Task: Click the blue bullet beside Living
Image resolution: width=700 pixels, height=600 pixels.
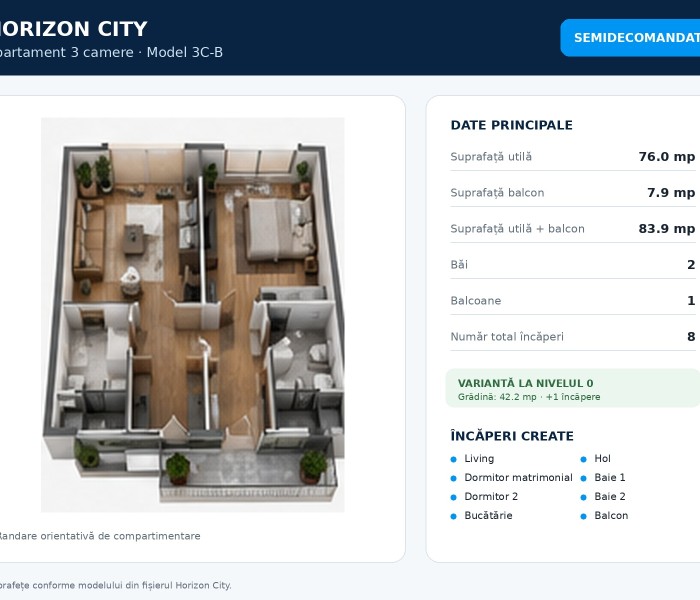Action: [x=454, y=459]
